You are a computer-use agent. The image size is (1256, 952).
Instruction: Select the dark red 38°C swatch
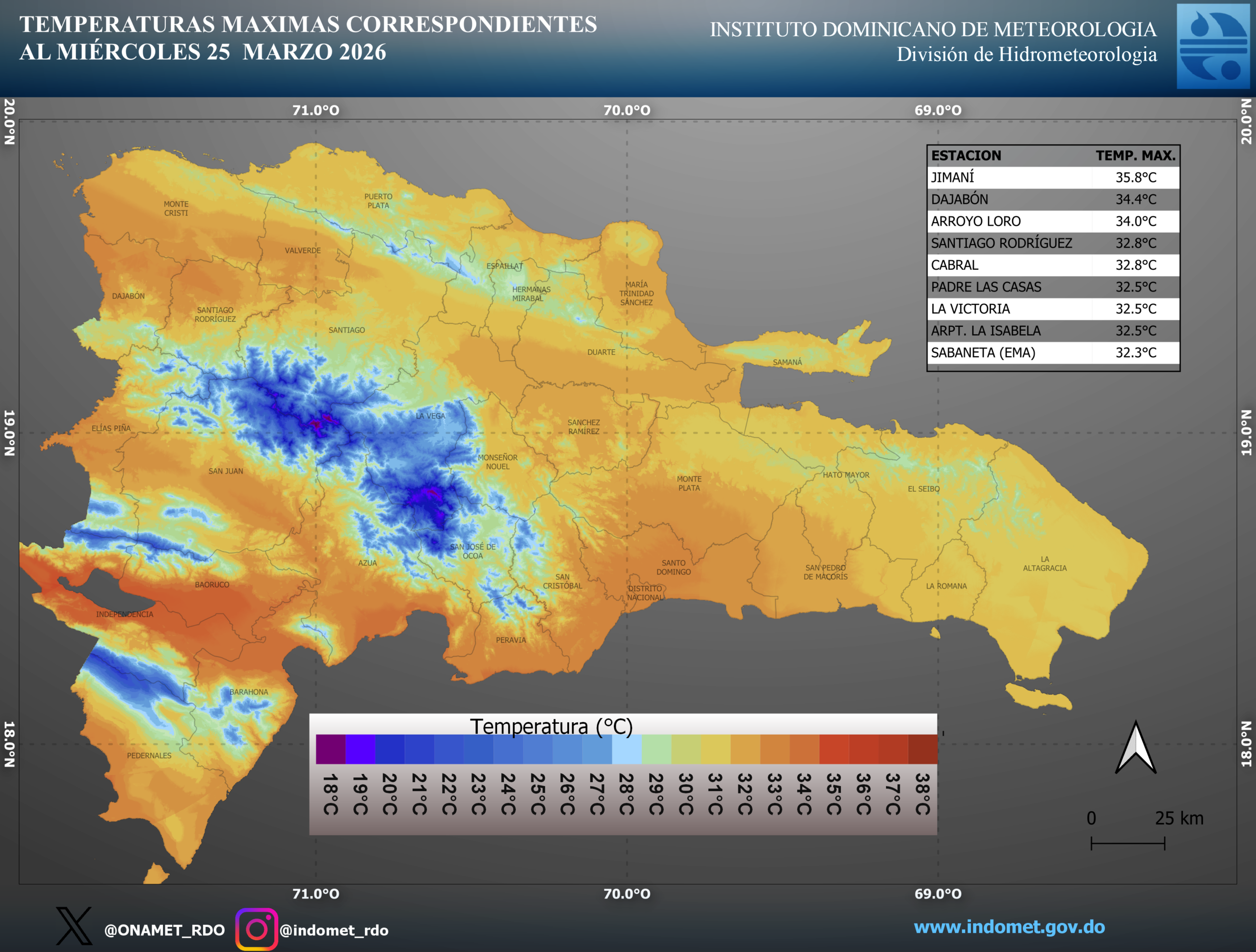click(923, 749)
